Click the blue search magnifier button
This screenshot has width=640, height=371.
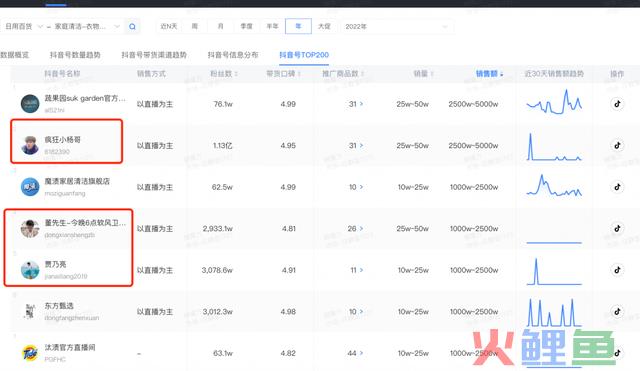(132, 27)
